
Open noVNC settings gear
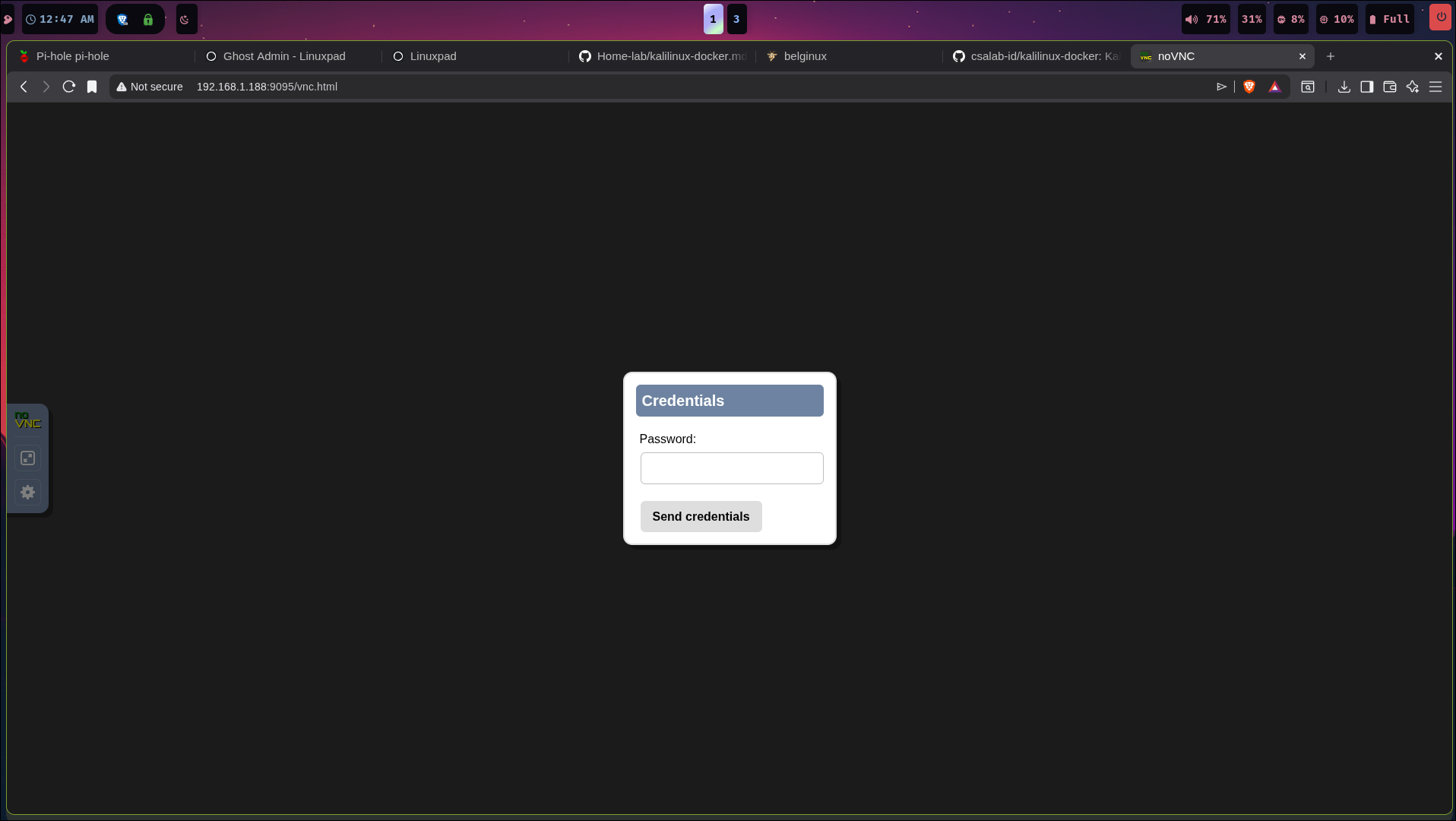(28, 492)
